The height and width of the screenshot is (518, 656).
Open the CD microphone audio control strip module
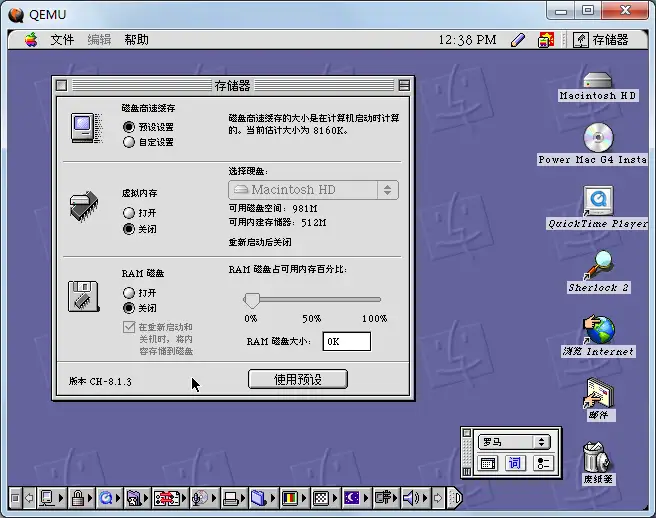[x=200, y=498]
